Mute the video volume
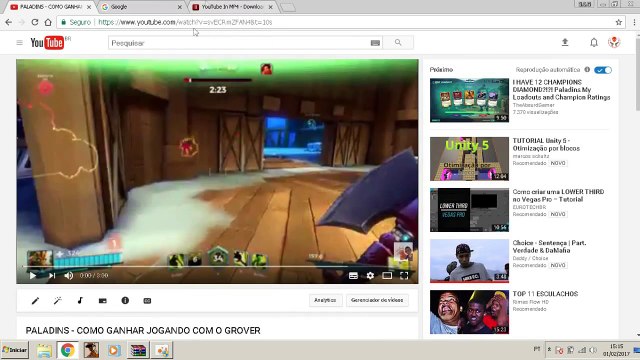 click(x=69, y=276)
